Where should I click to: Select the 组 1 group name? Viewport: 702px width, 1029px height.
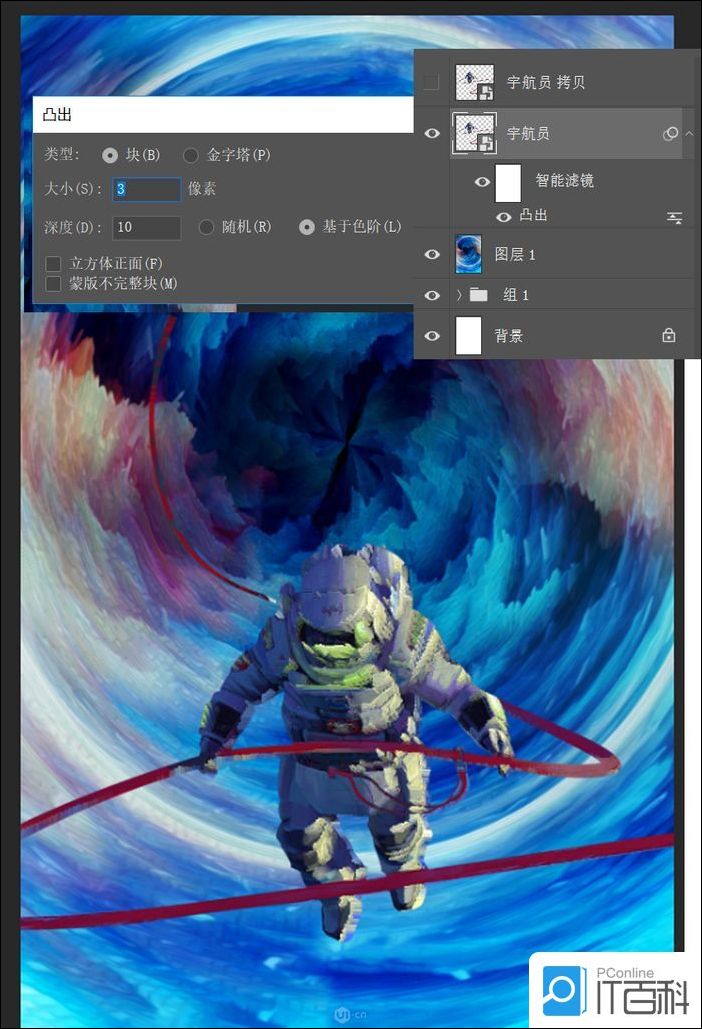[516, 295]
